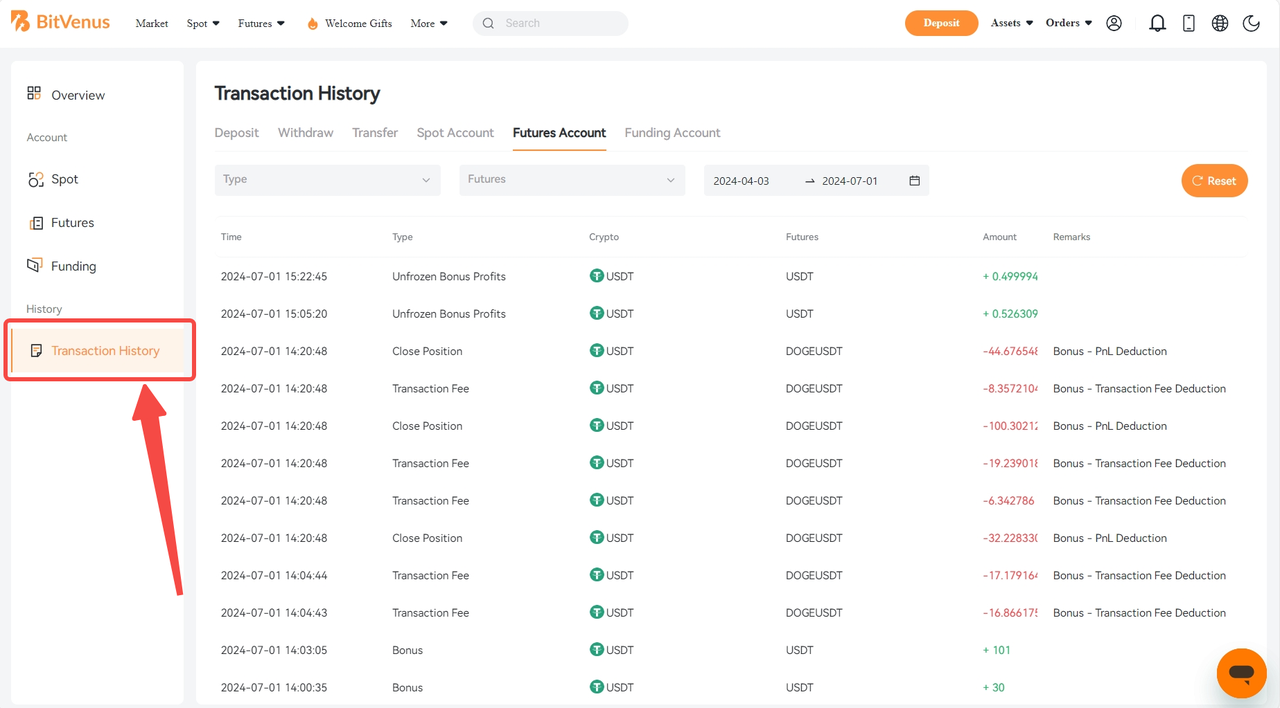Image resolution: width=1280 pixels, height=708 pixels.
Task: Open the Futures filter dropdown
Action: (572, 180)
